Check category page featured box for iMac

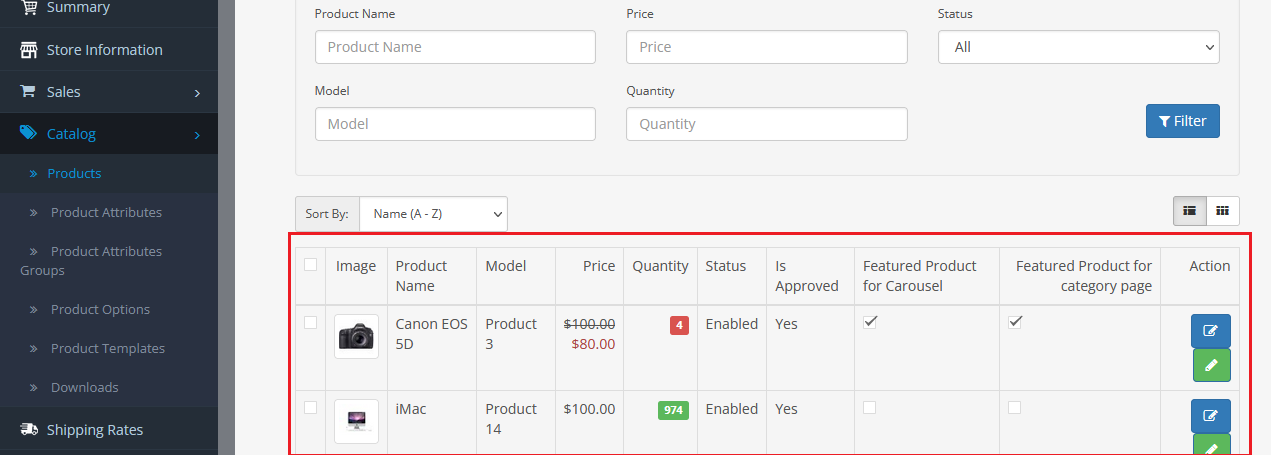coord(1015,407)
